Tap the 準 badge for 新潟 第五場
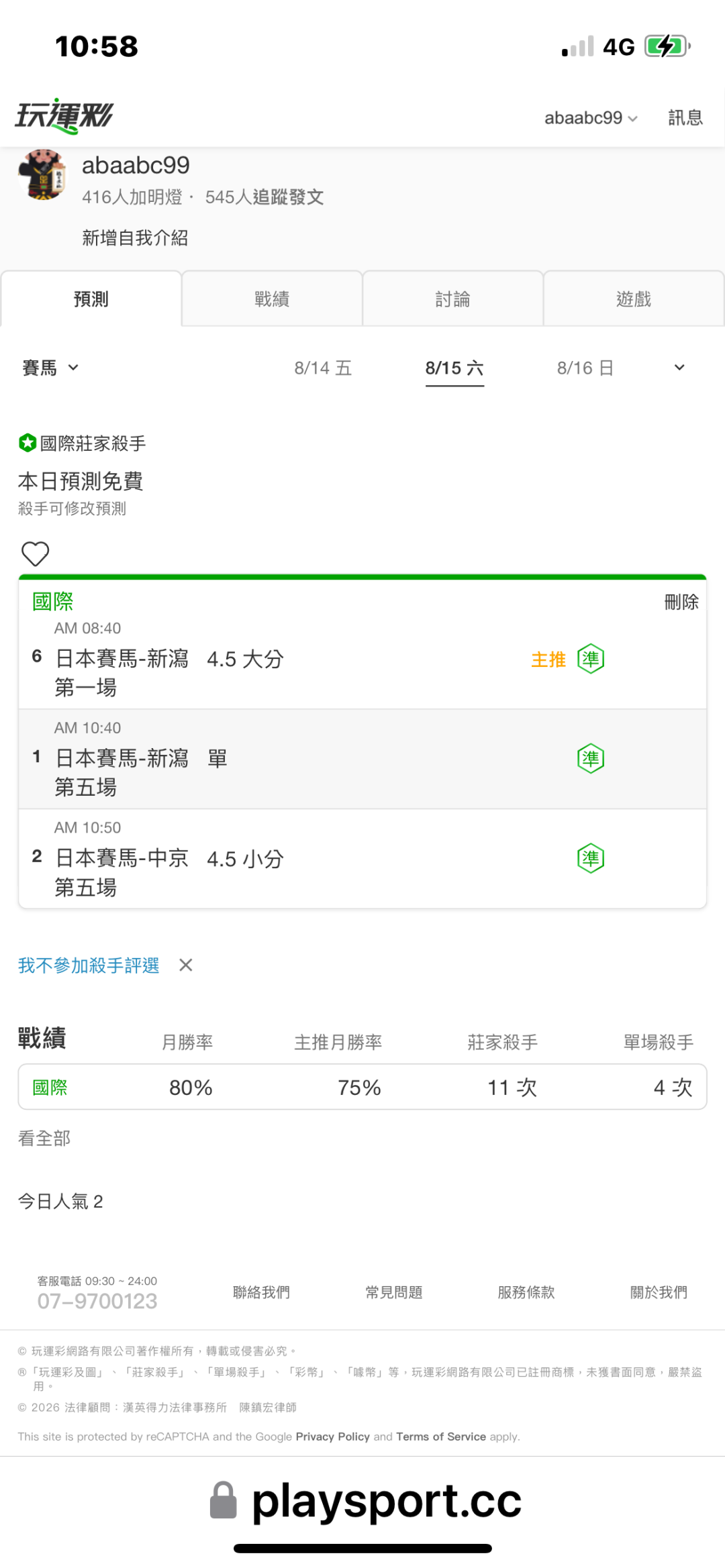 tap(591, 759)
